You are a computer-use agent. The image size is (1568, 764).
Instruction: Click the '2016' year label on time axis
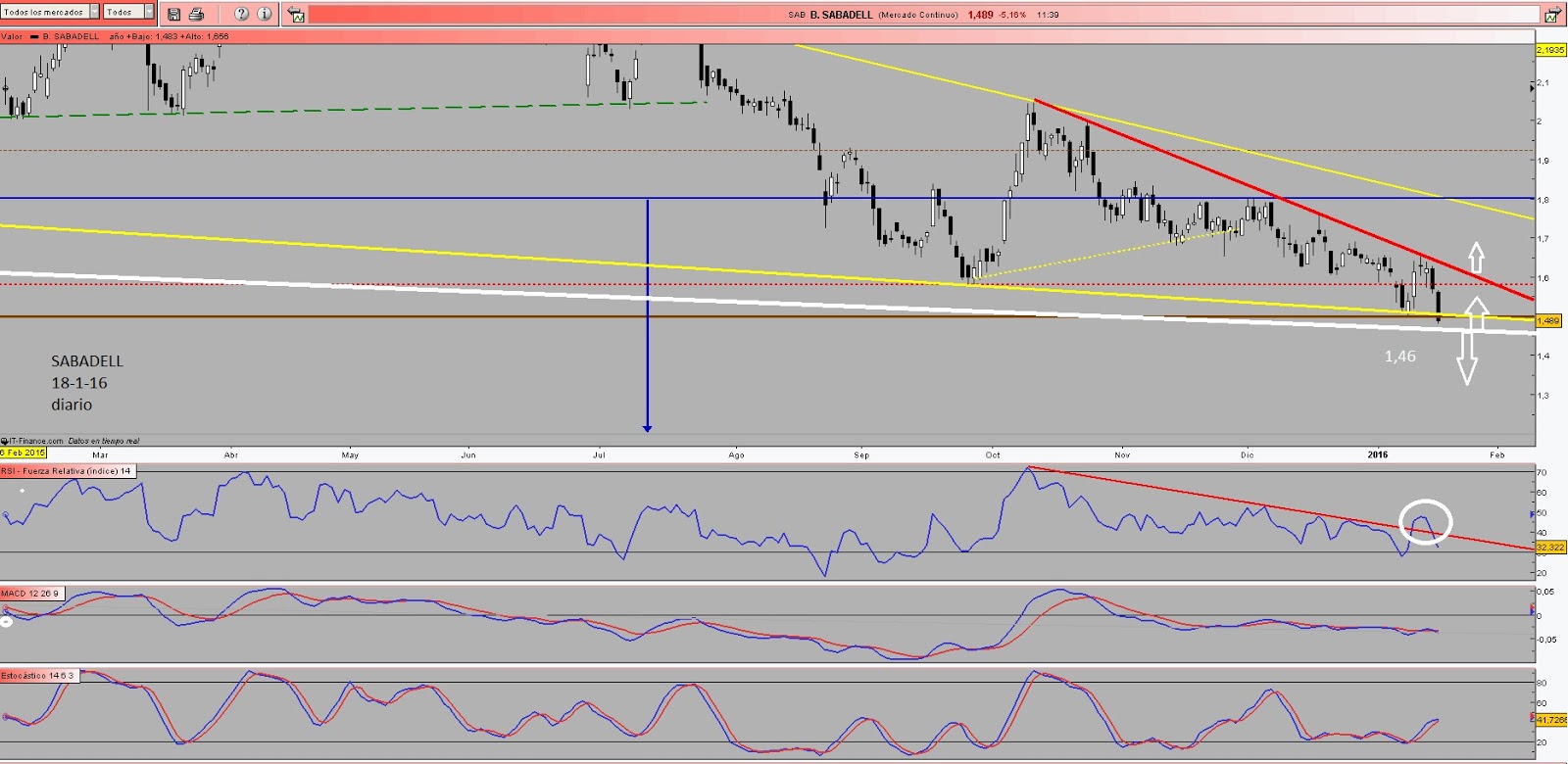1378,454
